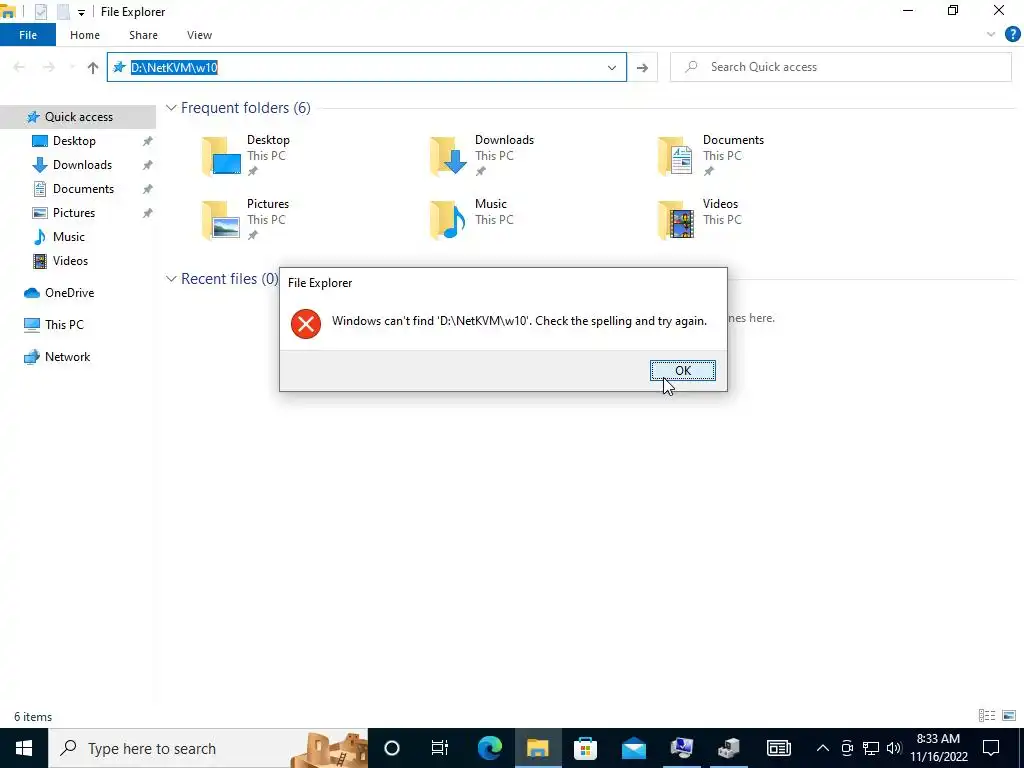Go up one folder level arrow
Image resolution: width=1024 pixels, height=768 pixels.
[93, 67]
